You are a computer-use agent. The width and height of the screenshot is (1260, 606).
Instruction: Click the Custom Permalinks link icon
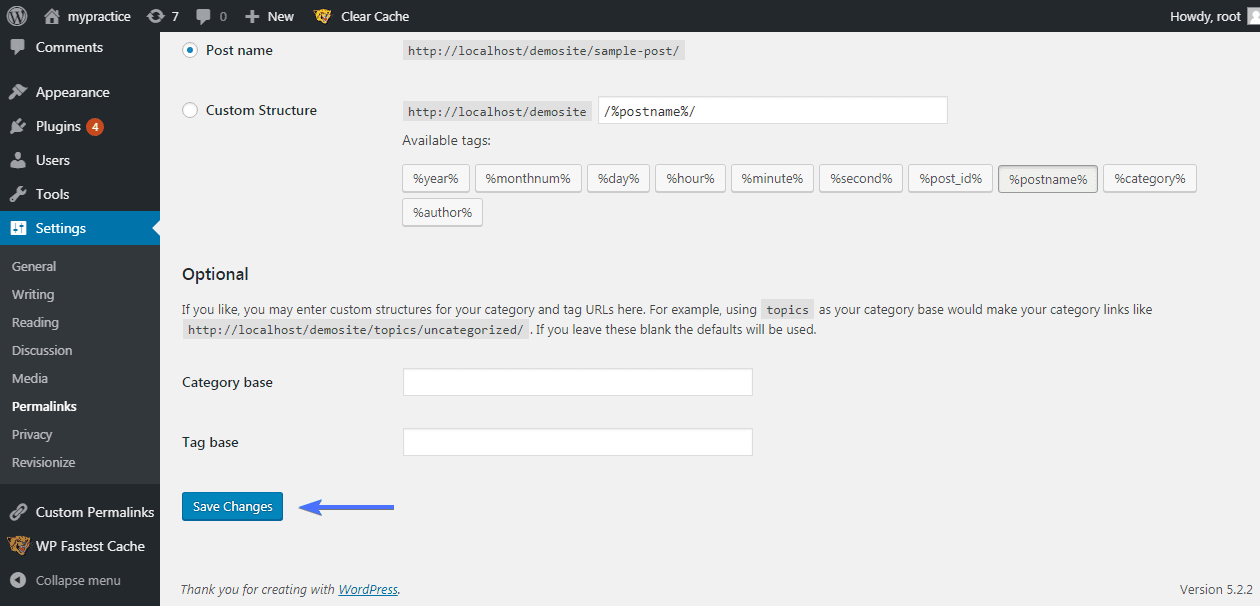tap(18, 512)
